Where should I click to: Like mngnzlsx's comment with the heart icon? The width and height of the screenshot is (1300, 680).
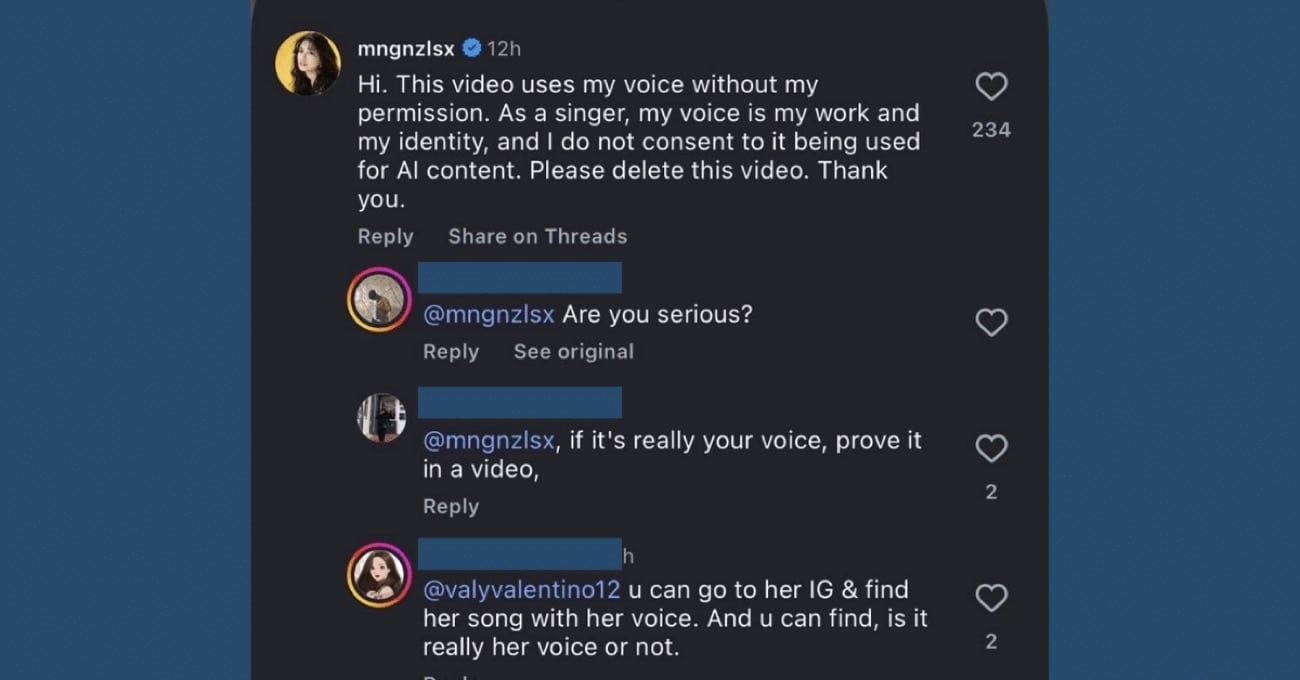point(991,87)
